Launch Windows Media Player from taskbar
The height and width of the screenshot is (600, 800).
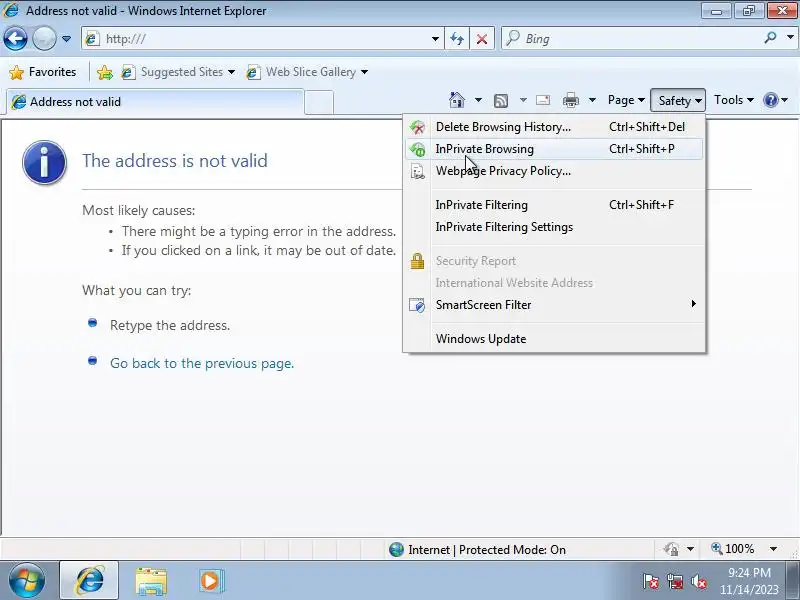coord(210,581)
